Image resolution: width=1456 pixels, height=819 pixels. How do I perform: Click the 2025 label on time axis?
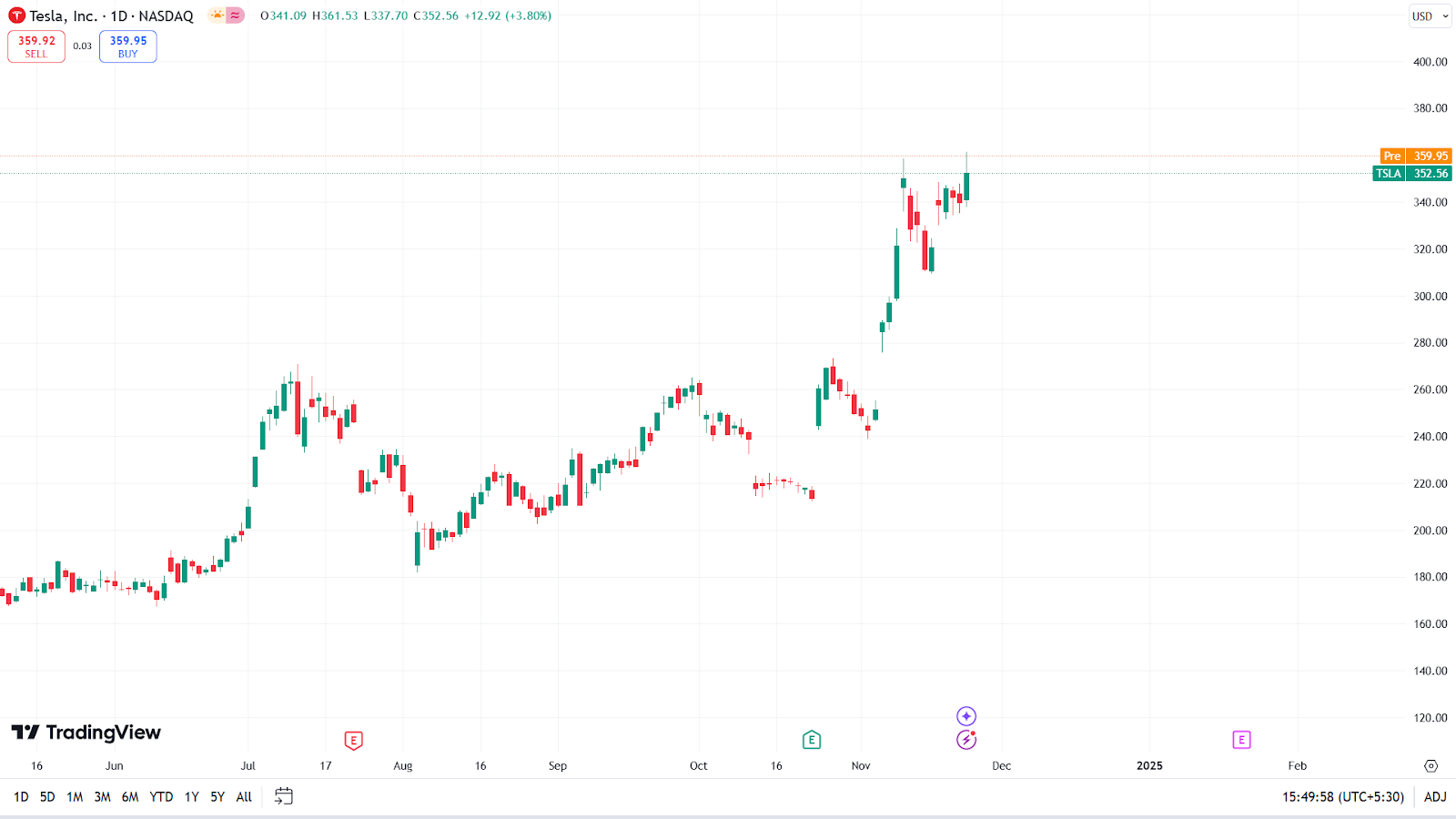point(1149,766)
